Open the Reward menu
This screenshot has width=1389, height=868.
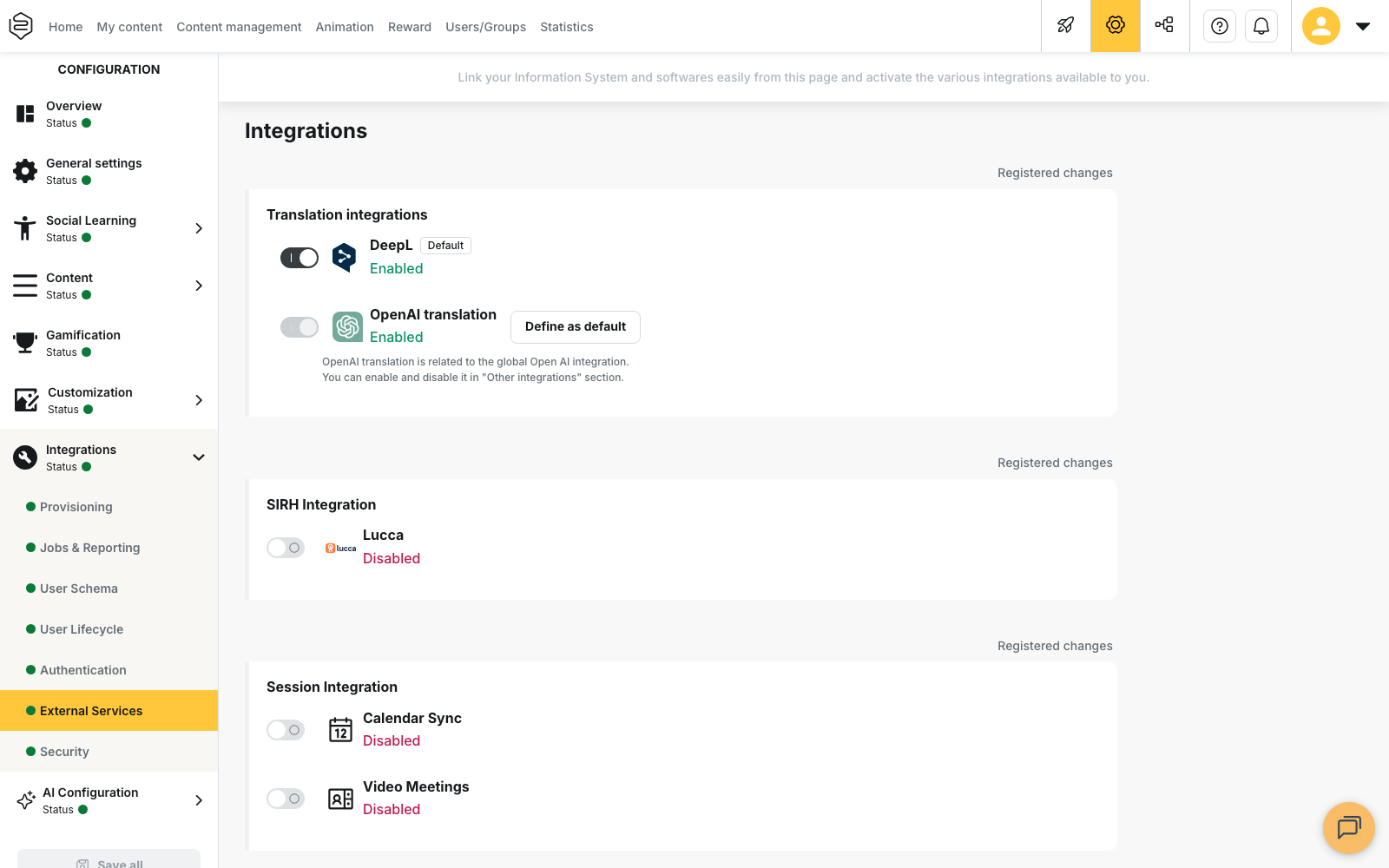[x=410, y=27]
